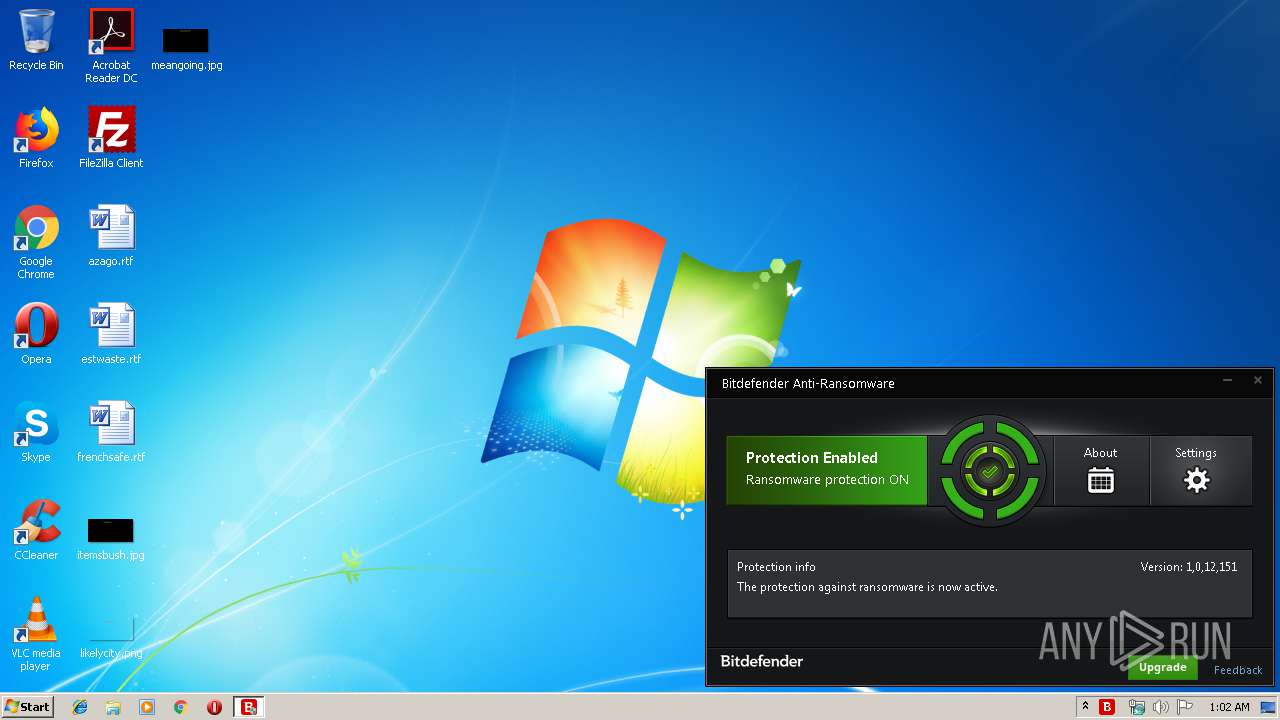
Task: Open Internet Explorer from the taskbar
Action: (x=80, y=707)
